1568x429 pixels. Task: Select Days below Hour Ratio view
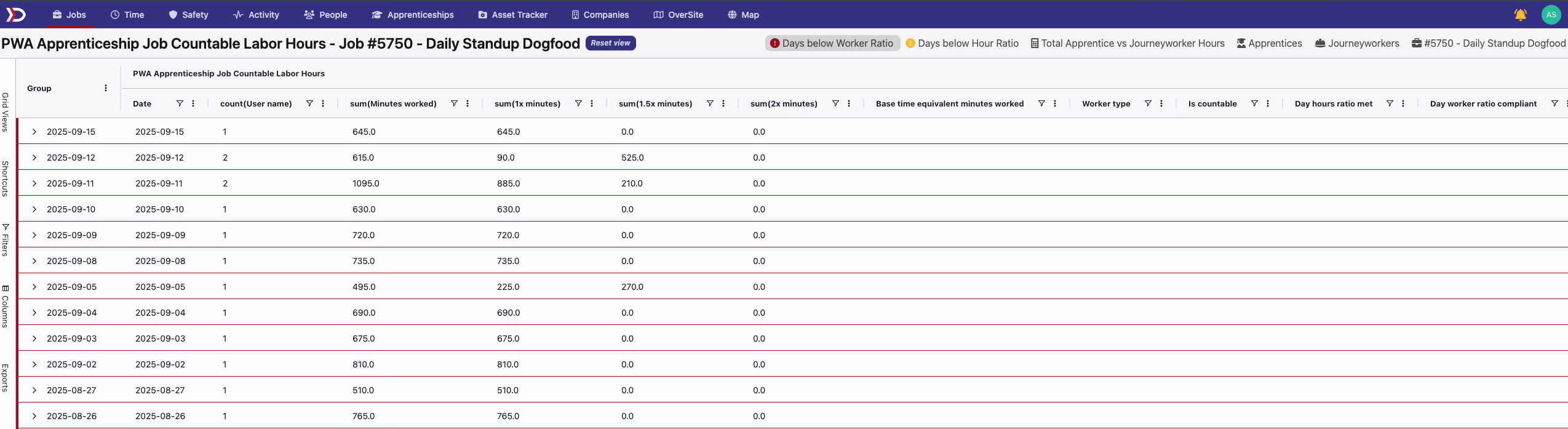coord(962,43)
